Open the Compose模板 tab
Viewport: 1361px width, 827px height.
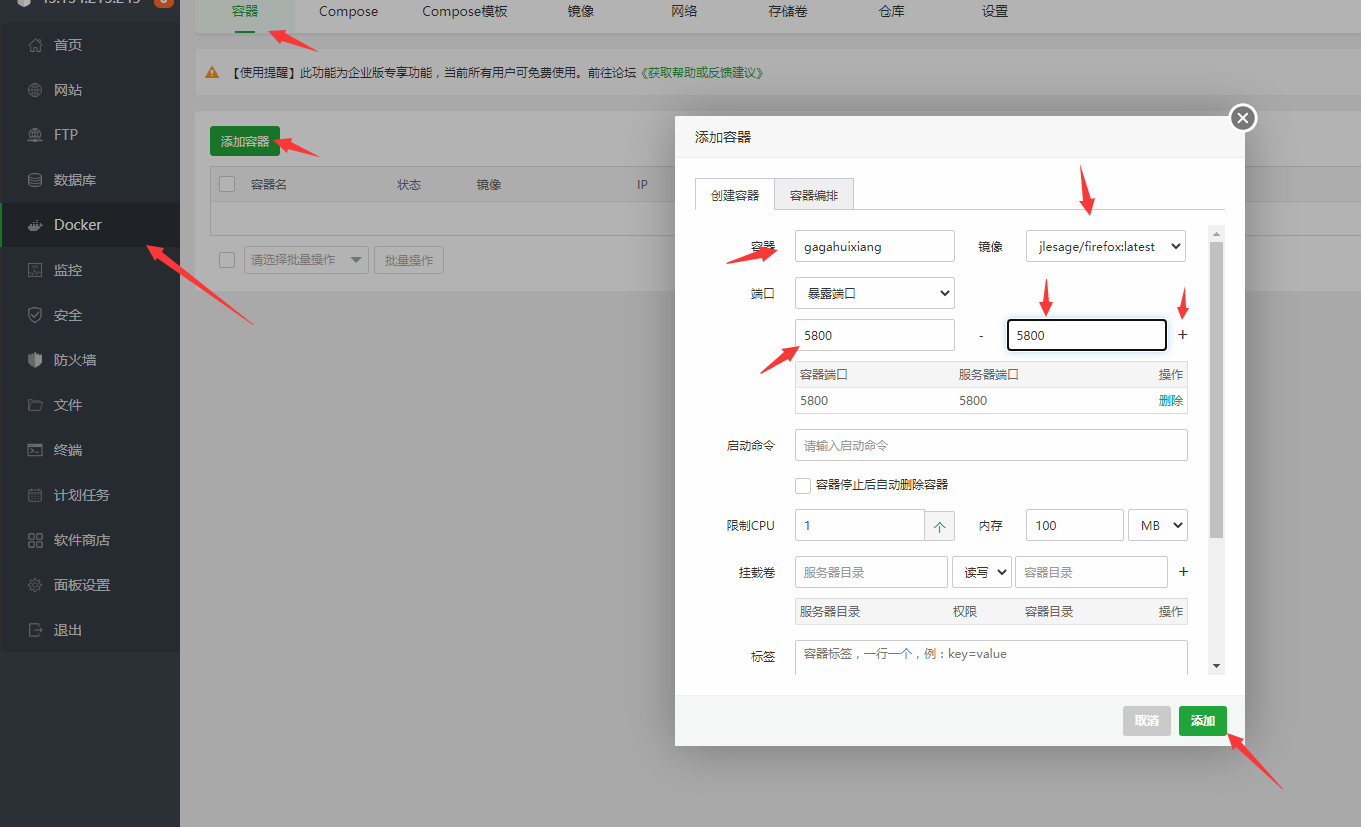coord(465,12)
